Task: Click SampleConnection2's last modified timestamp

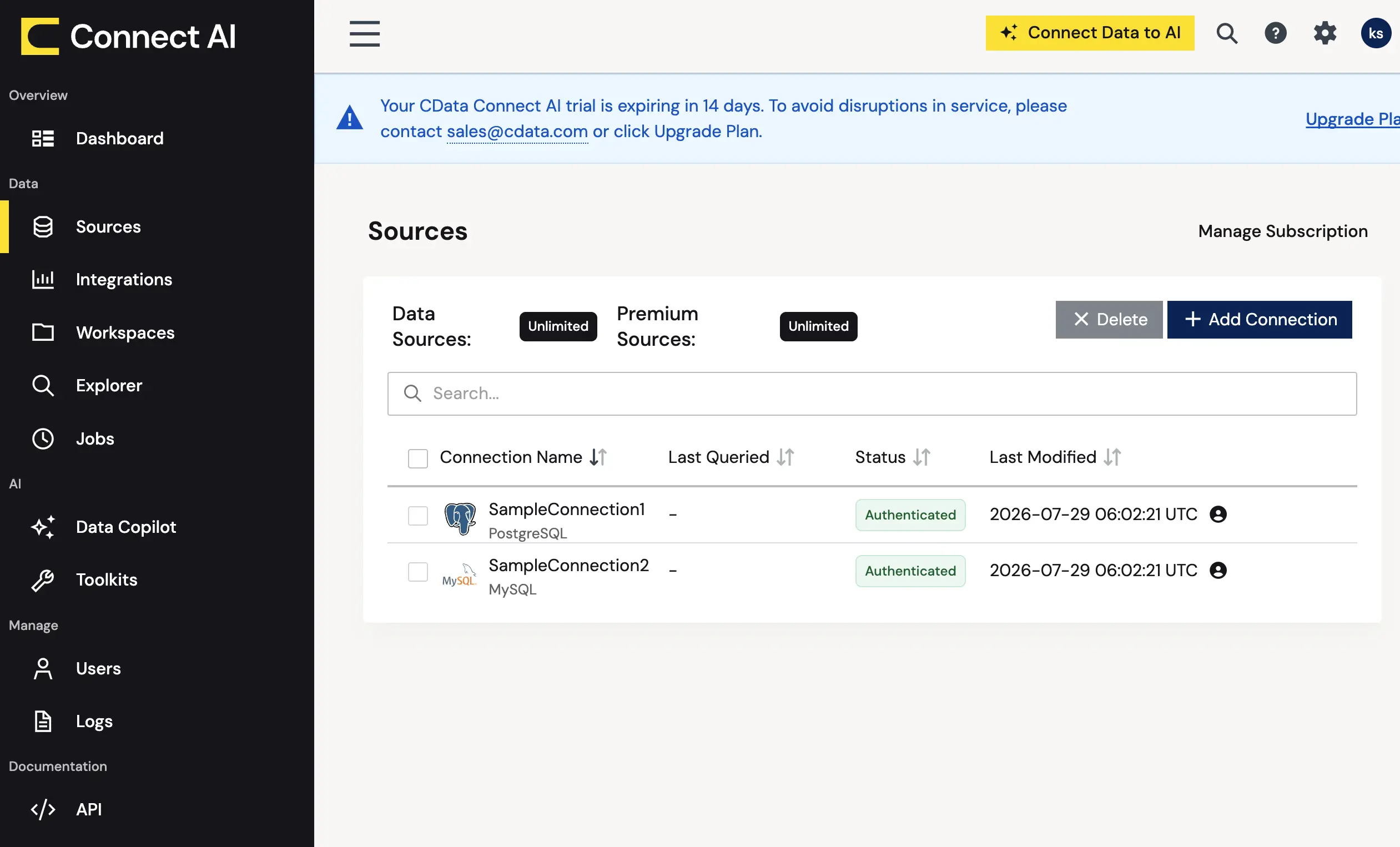Action: 1093,570
